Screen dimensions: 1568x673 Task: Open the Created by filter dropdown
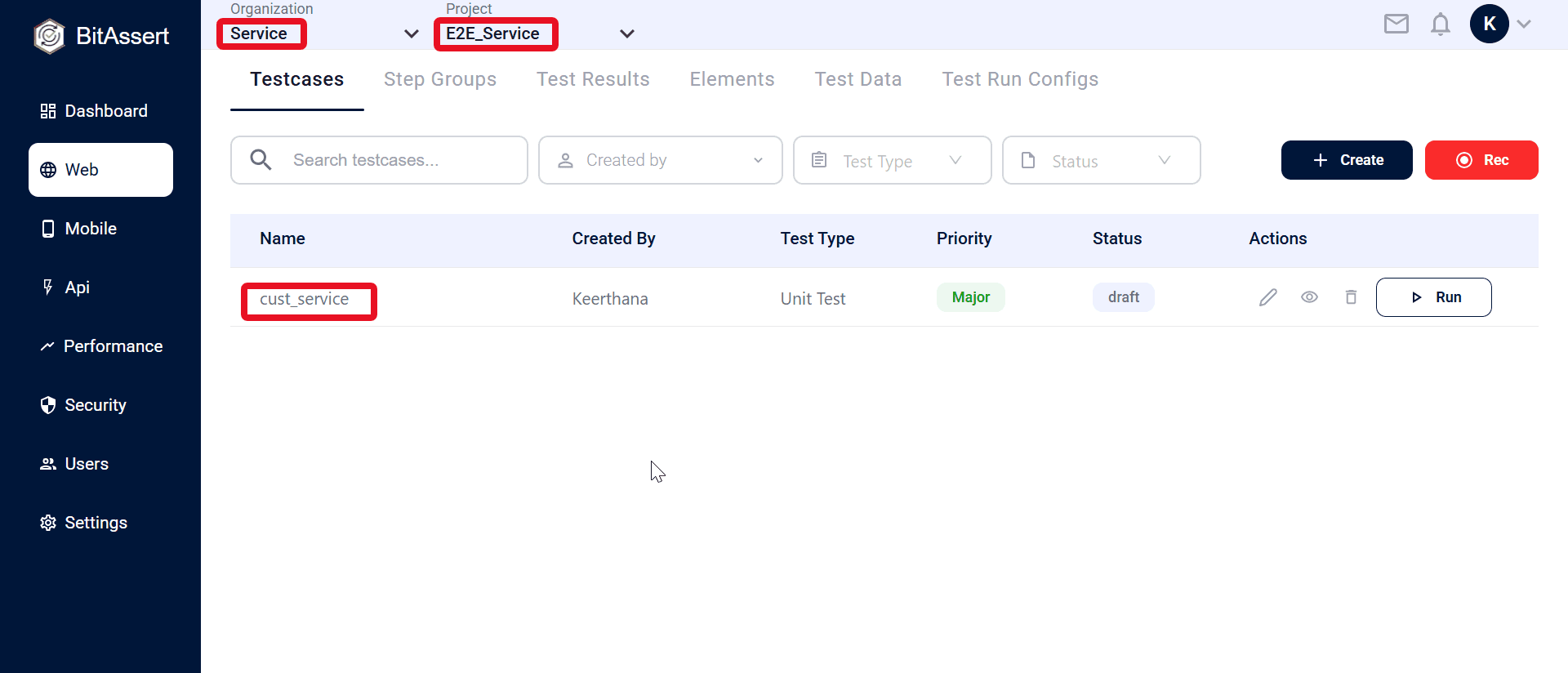(x=661, y=160)
